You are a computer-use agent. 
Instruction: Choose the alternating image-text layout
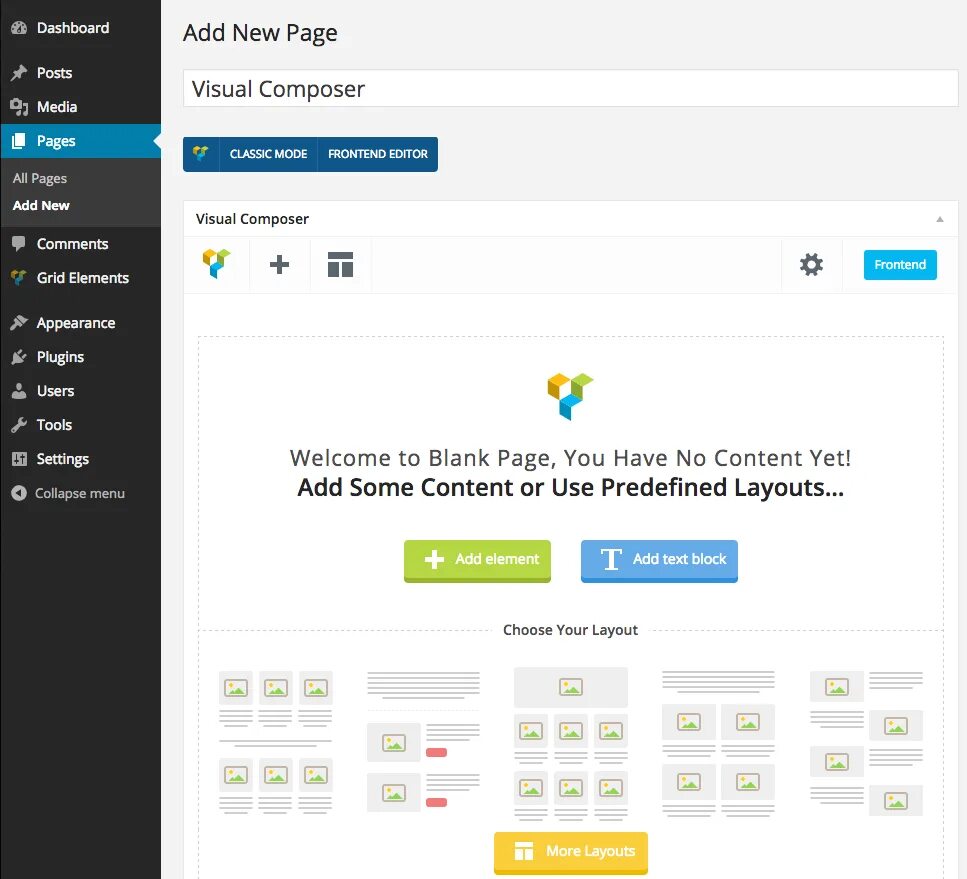[866, 743]
